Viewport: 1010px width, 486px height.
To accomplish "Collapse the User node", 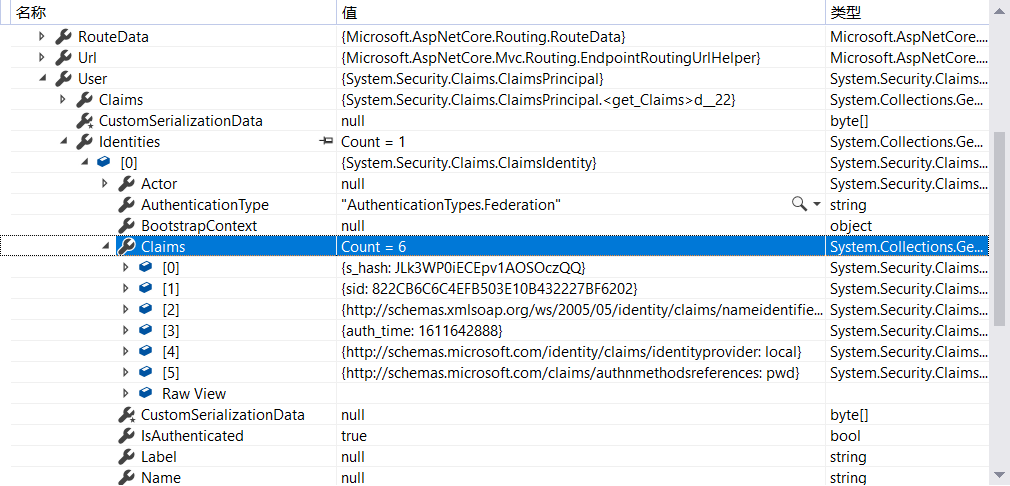I will click(43, 79).
